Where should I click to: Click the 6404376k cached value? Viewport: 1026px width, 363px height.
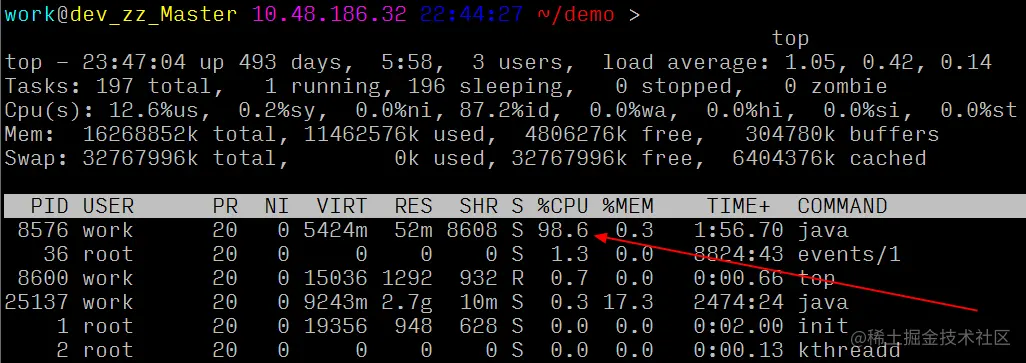(x=784, y=159)
